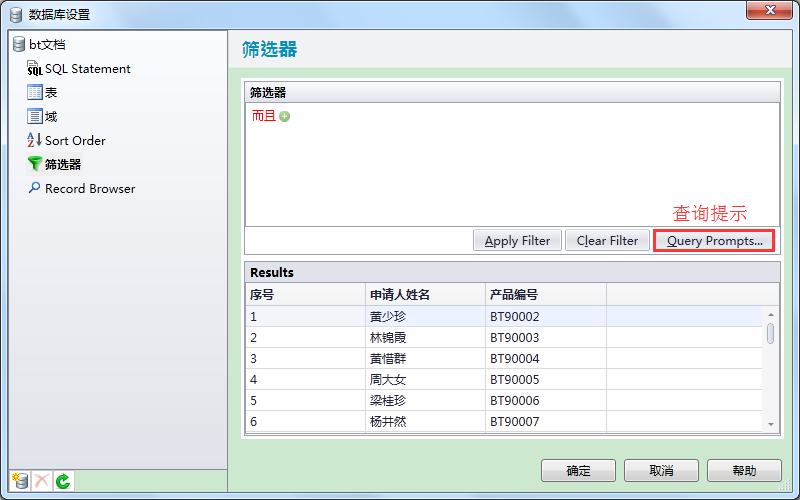Add a filter condition with green plus icon

pos(285,116)
